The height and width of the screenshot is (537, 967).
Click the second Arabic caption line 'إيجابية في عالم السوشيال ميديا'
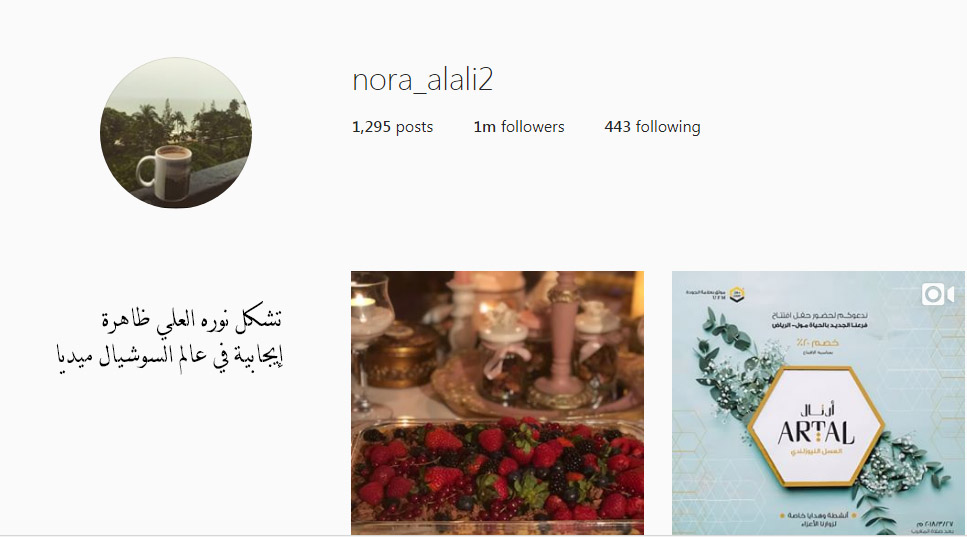[170, 358]
